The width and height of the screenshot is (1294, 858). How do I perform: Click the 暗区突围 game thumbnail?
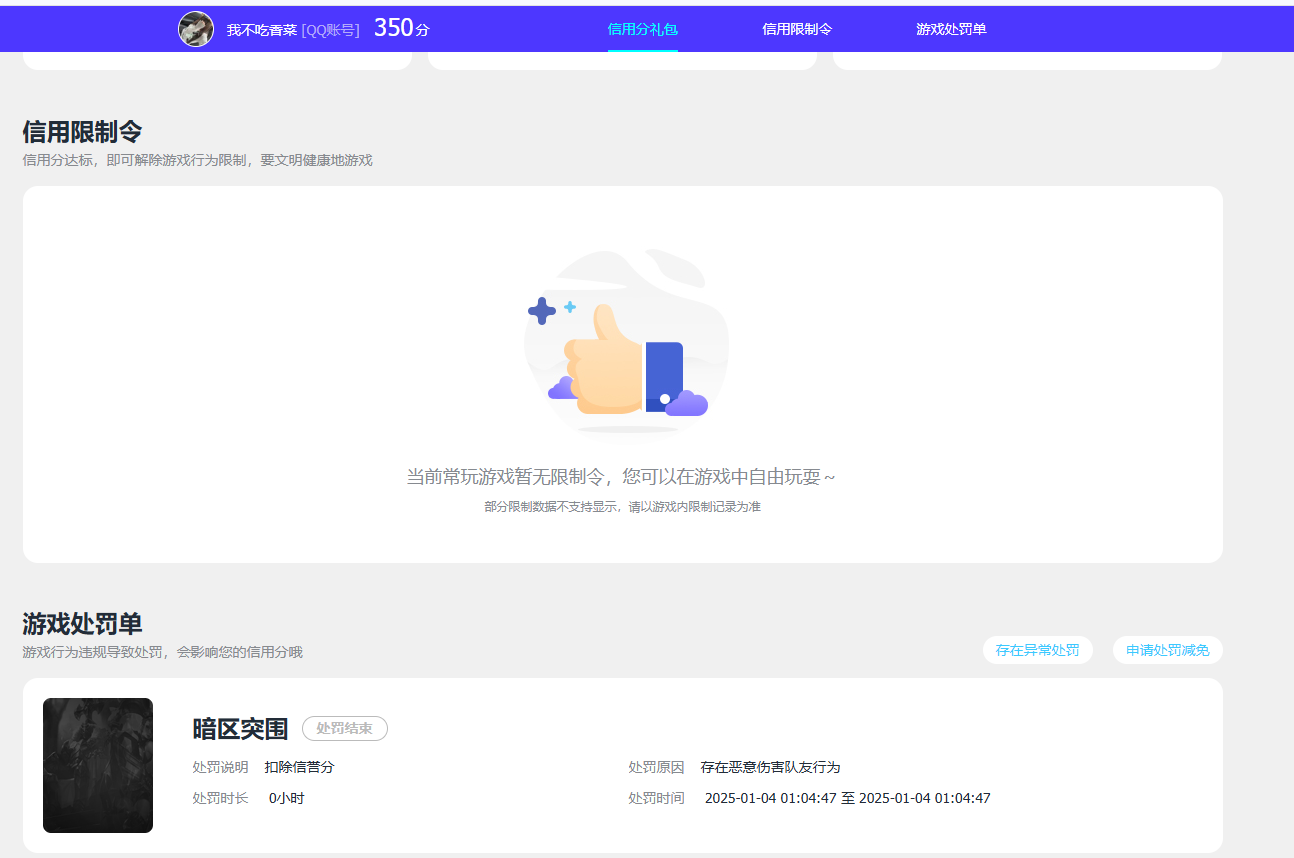pyautogui.click(x=98, y=765)
